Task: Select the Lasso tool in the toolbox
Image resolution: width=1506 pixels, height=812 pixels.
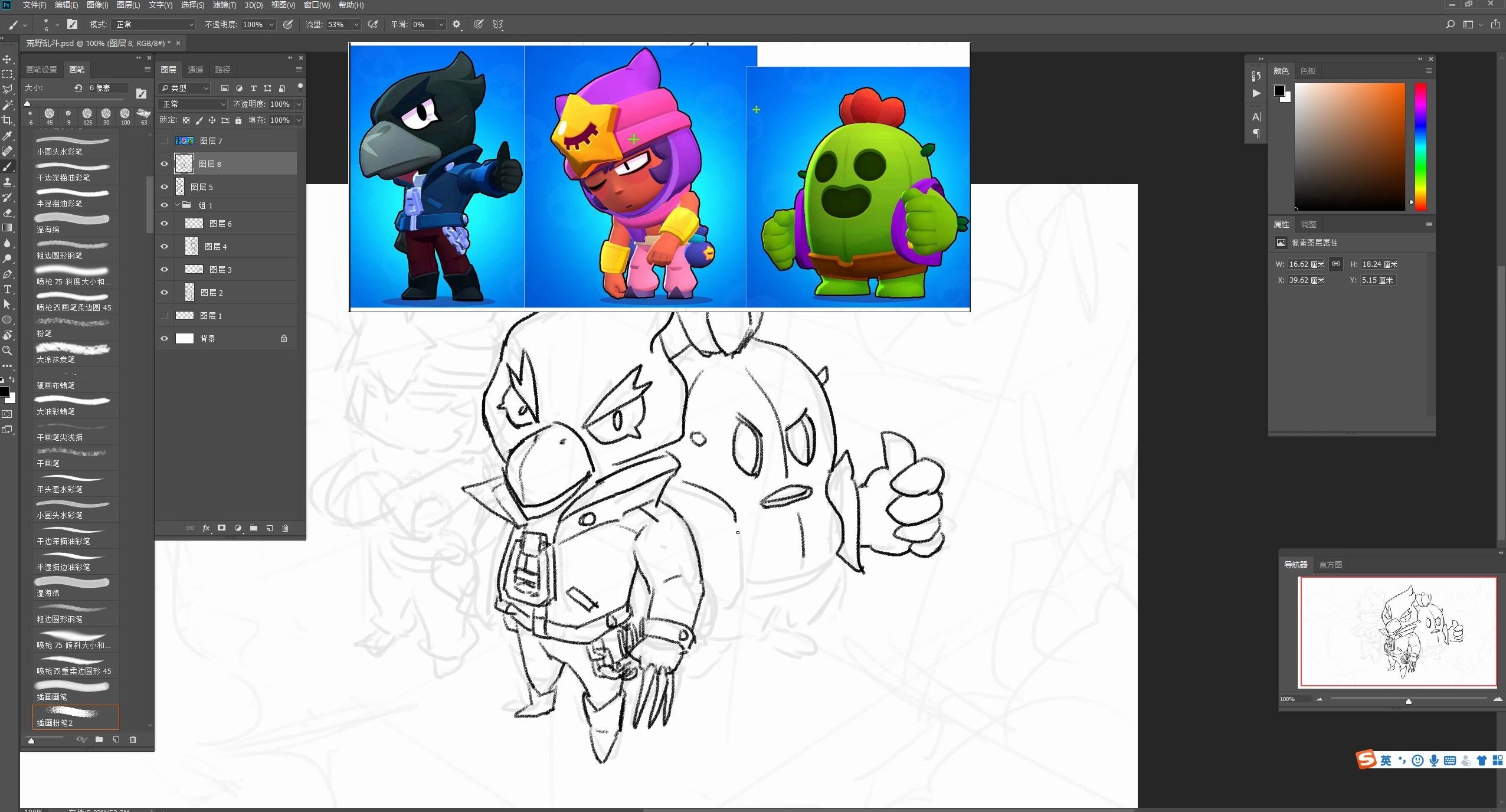Action: [7, 90]
